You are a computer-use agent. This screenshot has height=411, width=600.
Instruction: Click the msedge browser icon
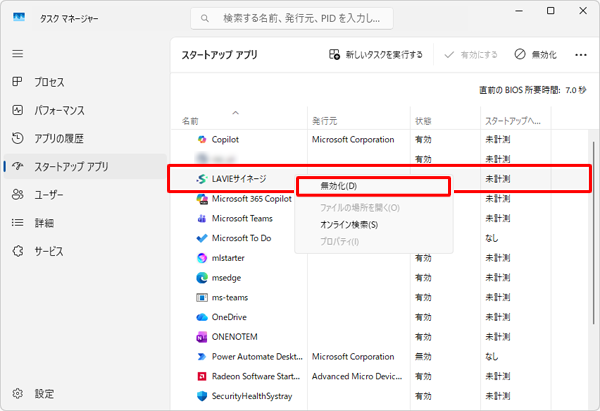pyautogui.click(x=202, y=278)
